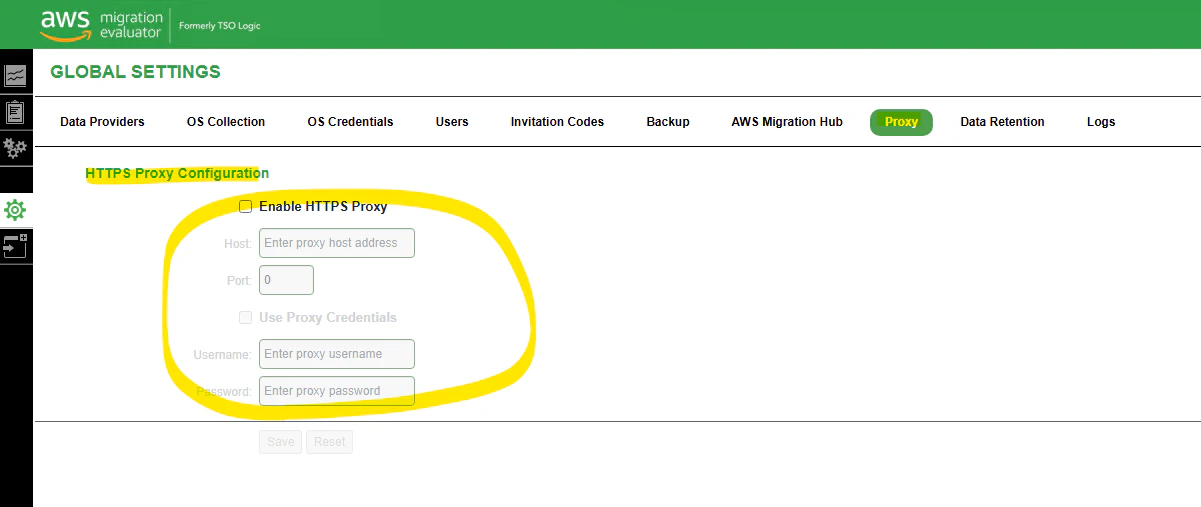Screen dimensions: 1201x507
Task: Open the dashboard chart icon in sidebar
Action: point(15,75)
